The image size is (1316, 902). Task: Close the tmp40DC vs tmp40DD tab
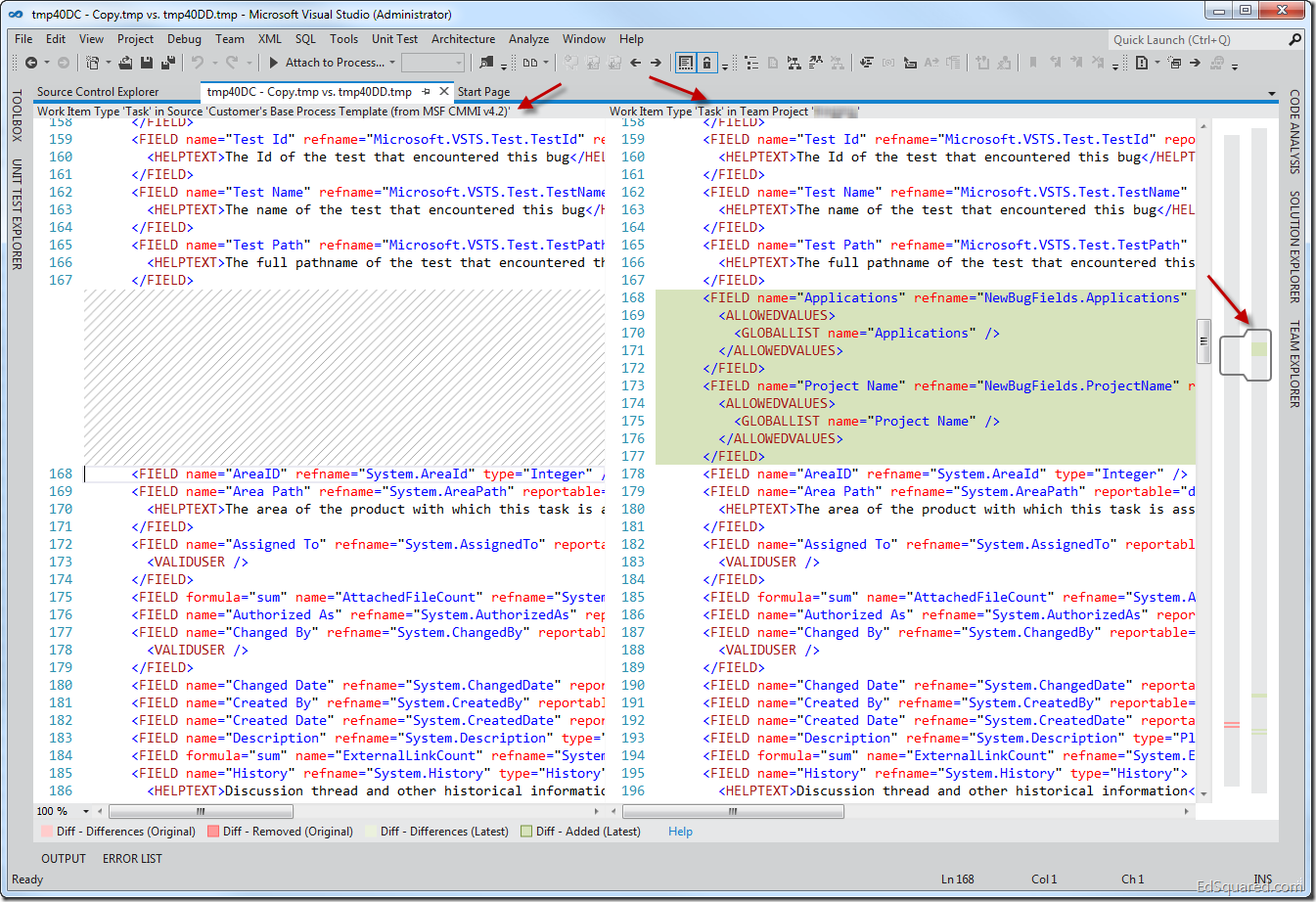444,91
